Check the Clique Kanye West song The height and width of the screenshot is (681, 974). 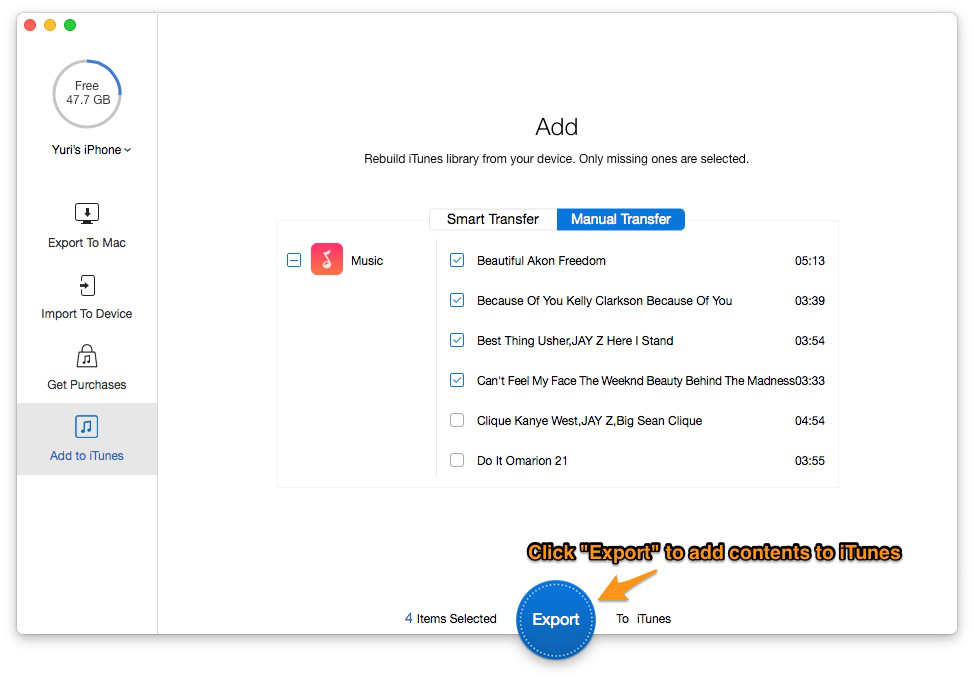point(457,420)
